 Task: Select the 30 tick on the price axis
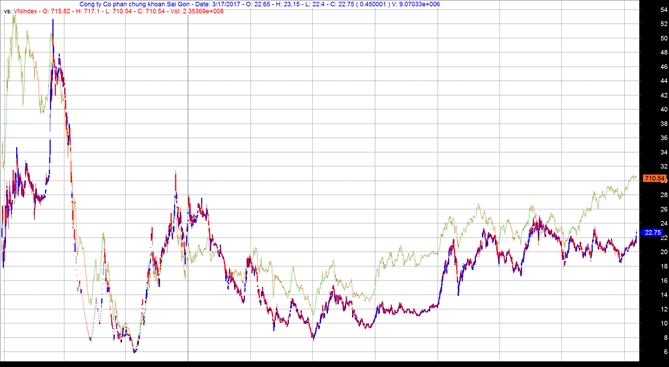click(666, 181)
